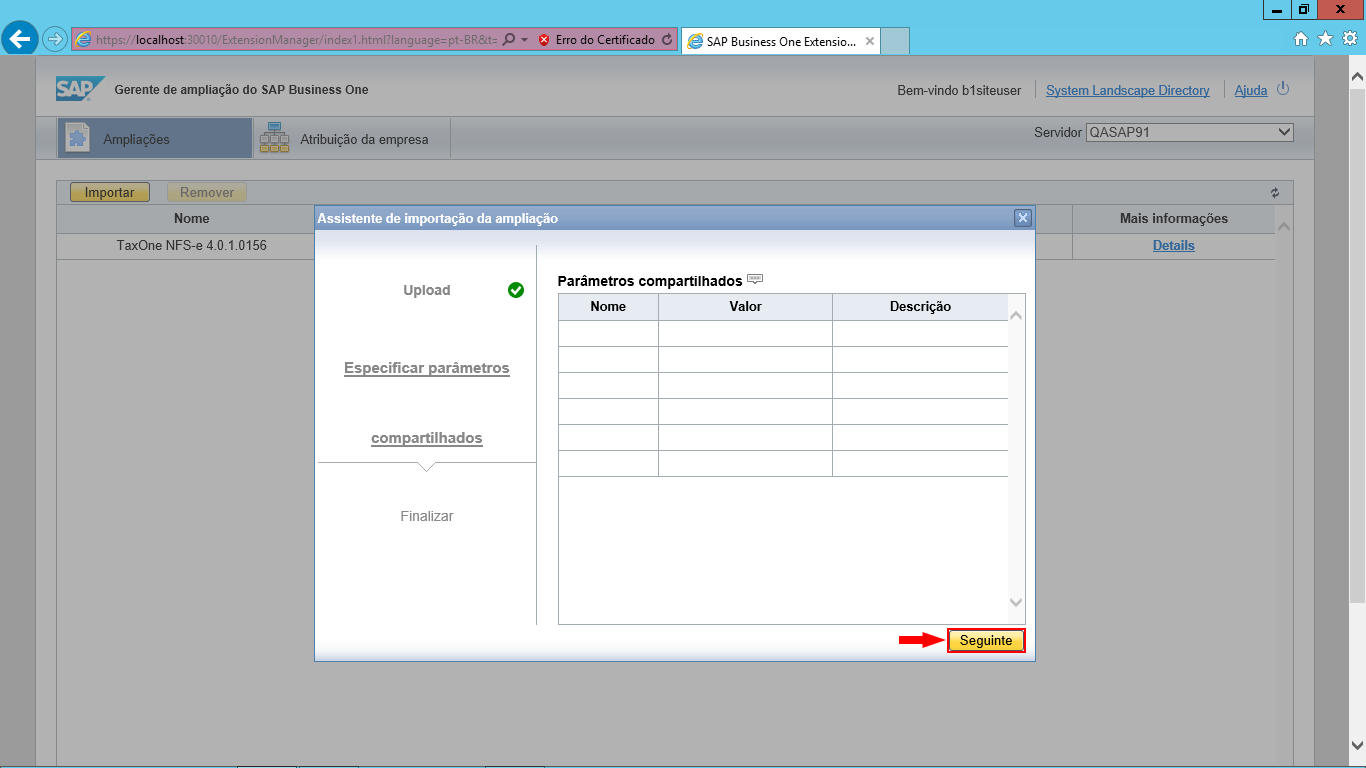Refresh the page from the address bar
Viewport: 1366px width, 768px height.
tap(667, 40)
